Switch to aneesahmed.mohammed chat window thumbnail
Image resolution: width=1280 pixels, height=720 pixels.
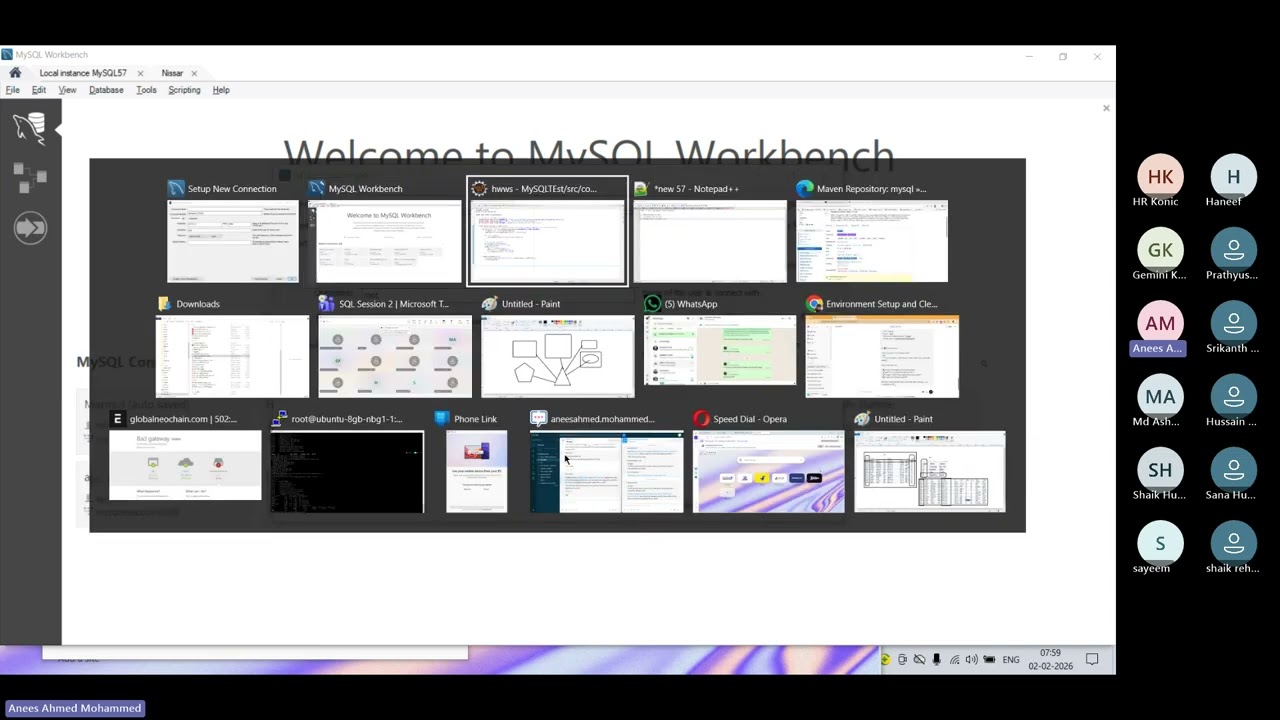[x=607, y=472]
